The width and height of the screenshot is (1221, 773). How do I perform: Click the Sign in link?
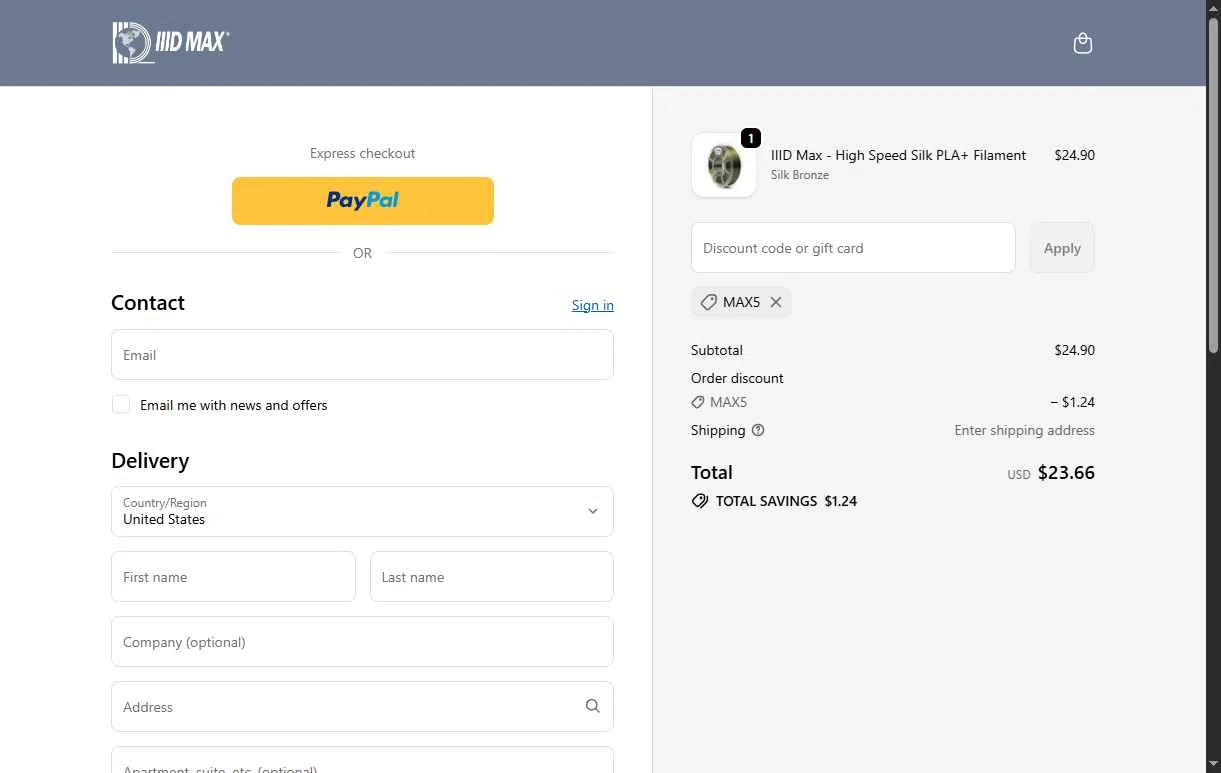tap(593, 305)
